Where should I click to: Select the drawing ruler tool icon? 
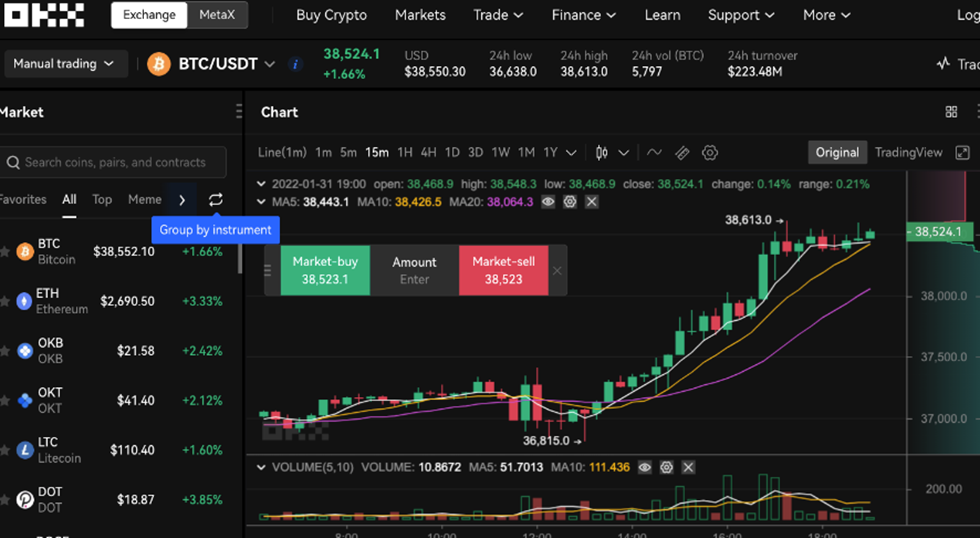pyautogui.click(x=682, y=152)
